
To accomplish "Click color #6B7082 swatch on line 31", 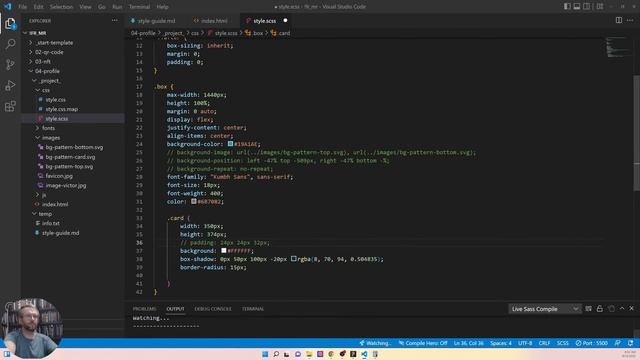I will [194, 201].
